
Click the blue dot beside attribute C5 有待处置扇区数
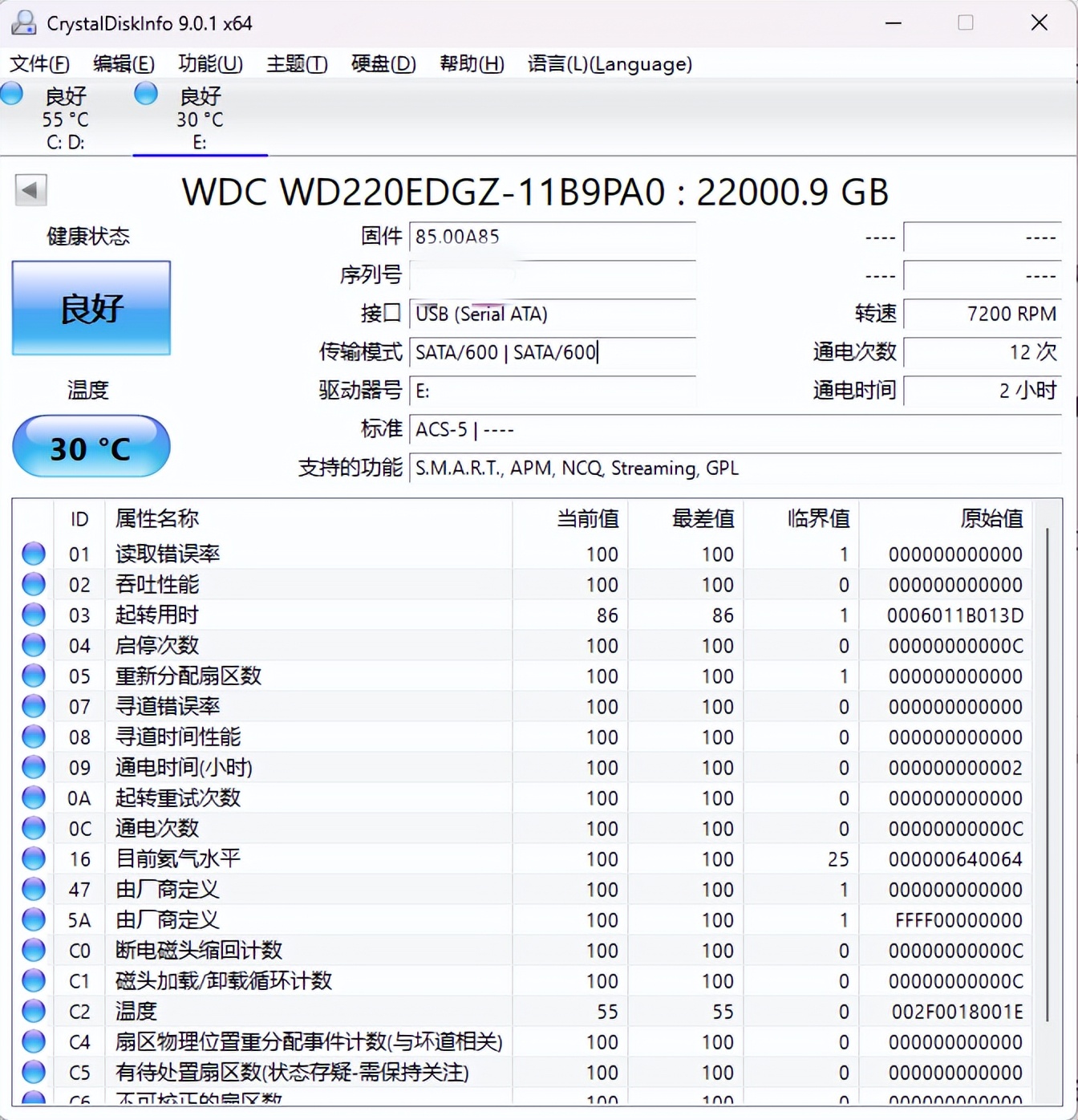coord(33,1072)
